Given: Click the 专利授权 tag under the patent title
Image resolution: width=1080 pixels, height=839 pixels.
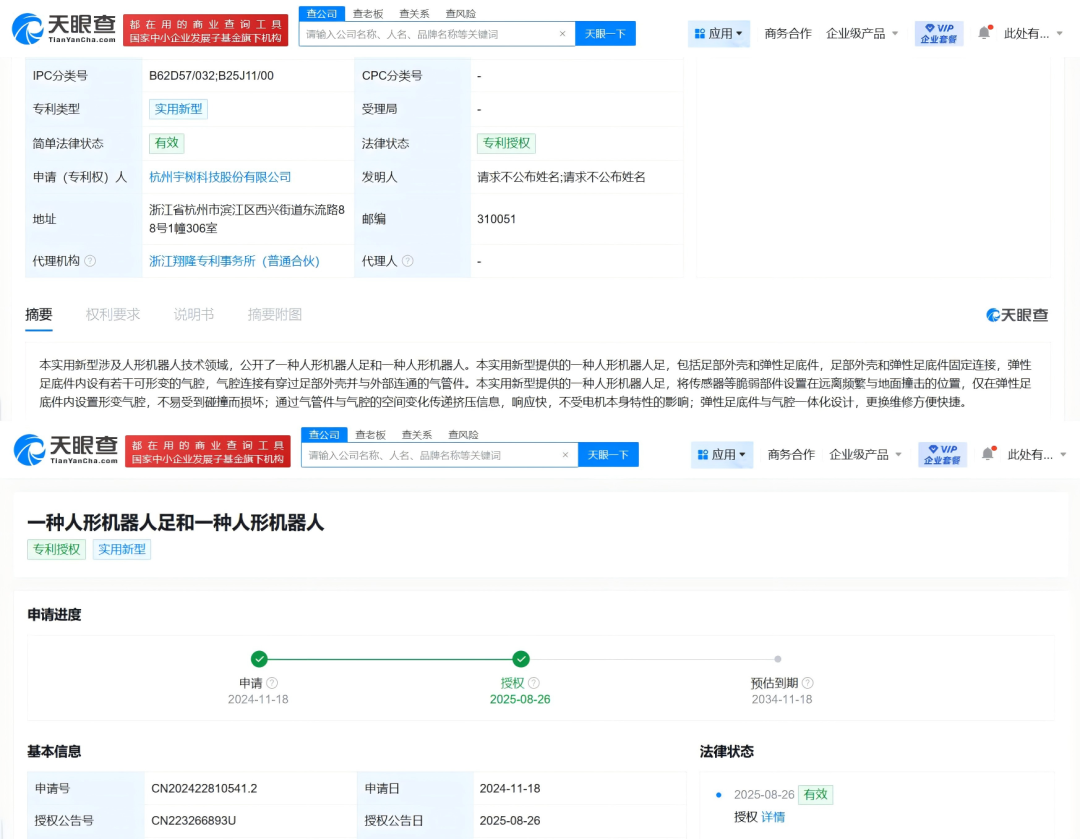Looking at the screenshot, I should pos(56,549).
